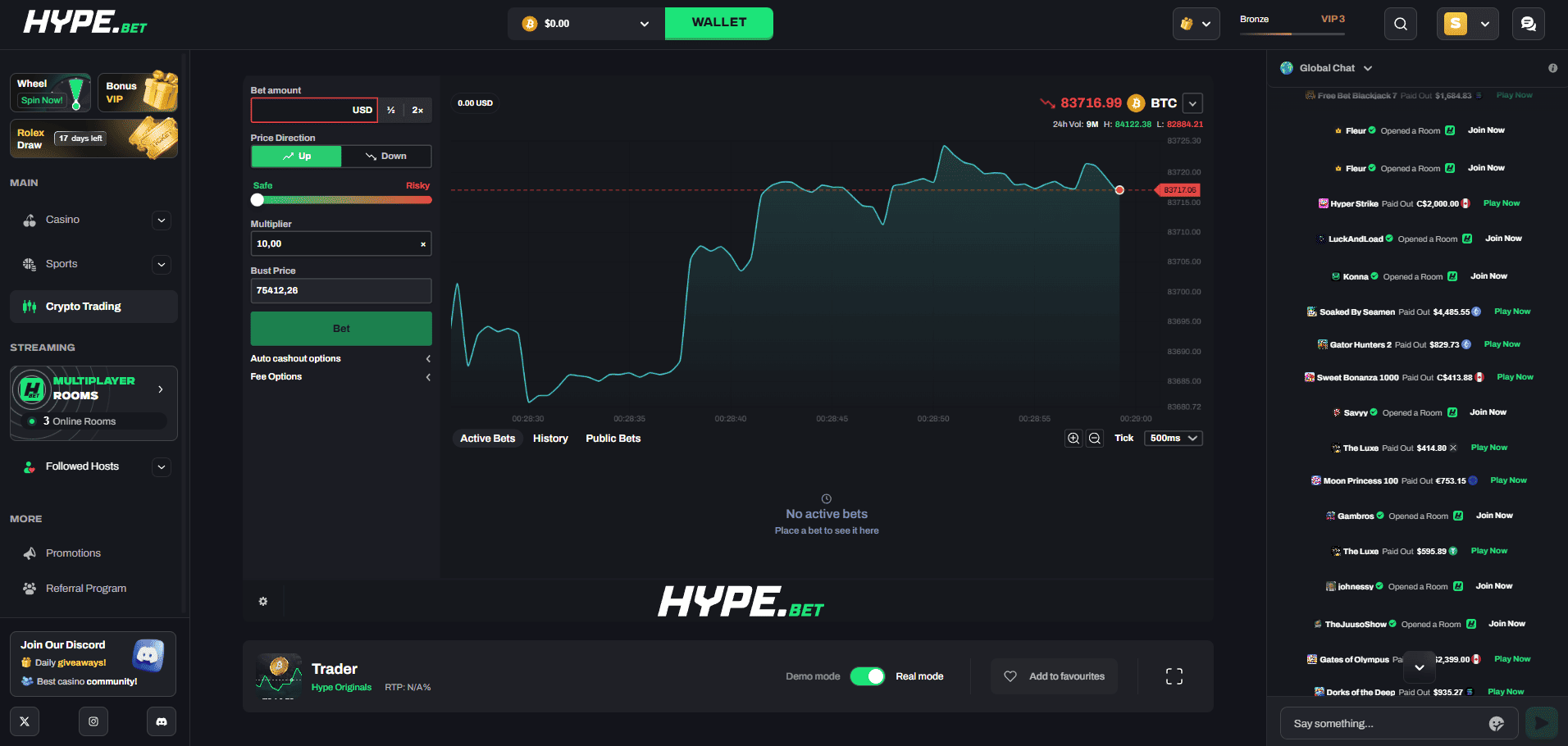Expand the Sports menu chevron
This screenshot has width=1568, height=746.
[x=162, y=264]
